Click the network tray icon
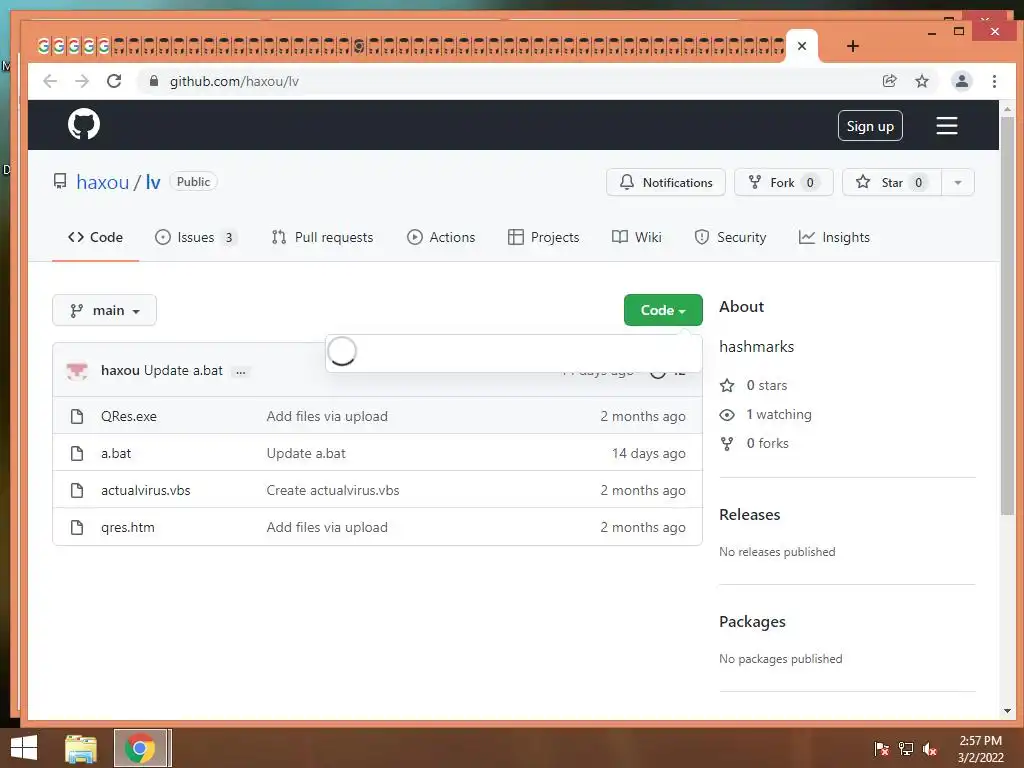The height and width of the screenshot is (768, 1024). click(x=905, y=749)
